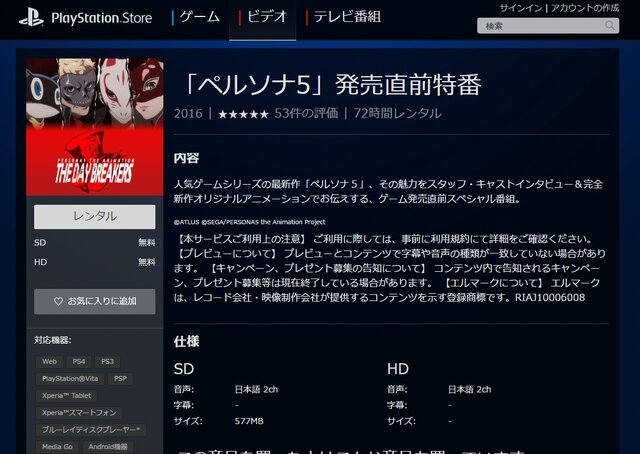The width and height of the screenshot is (640, 454).
Task: Click the アカウントの作成 link
Action: [585, 8]
